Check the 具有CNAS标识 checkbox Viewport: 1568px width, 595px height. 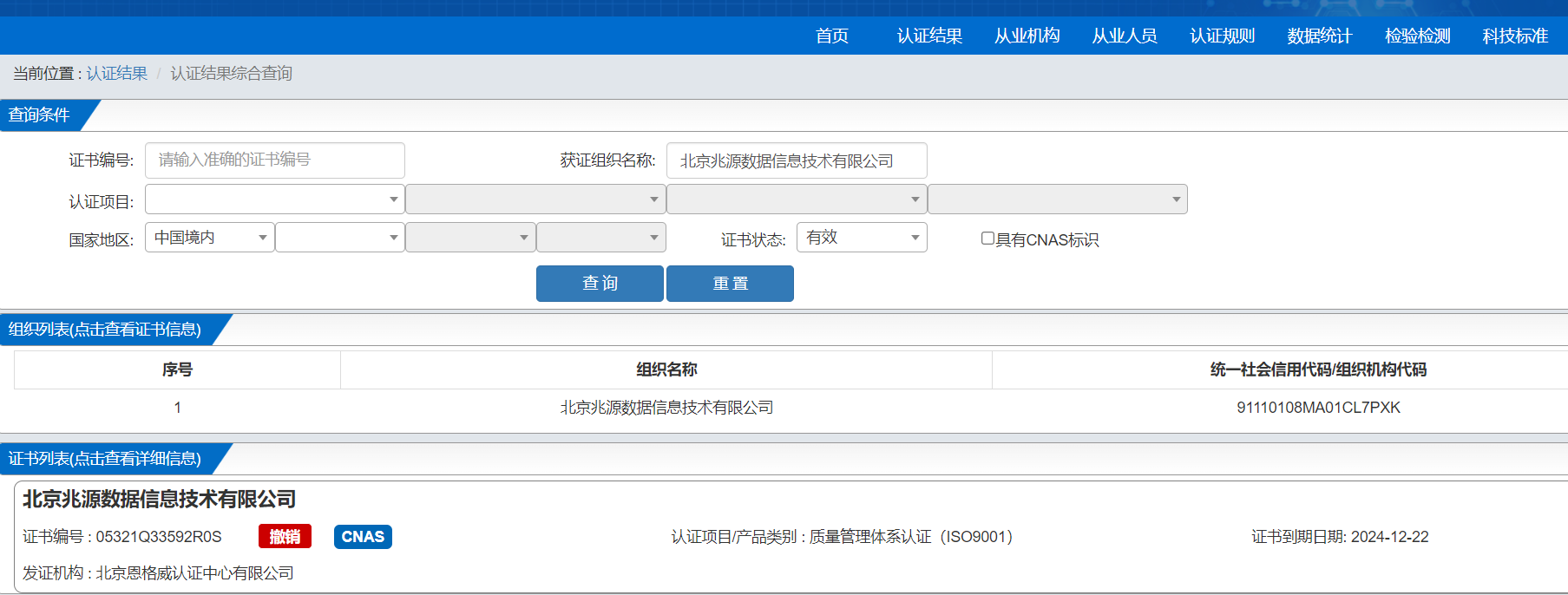click(x=987, y=239)
